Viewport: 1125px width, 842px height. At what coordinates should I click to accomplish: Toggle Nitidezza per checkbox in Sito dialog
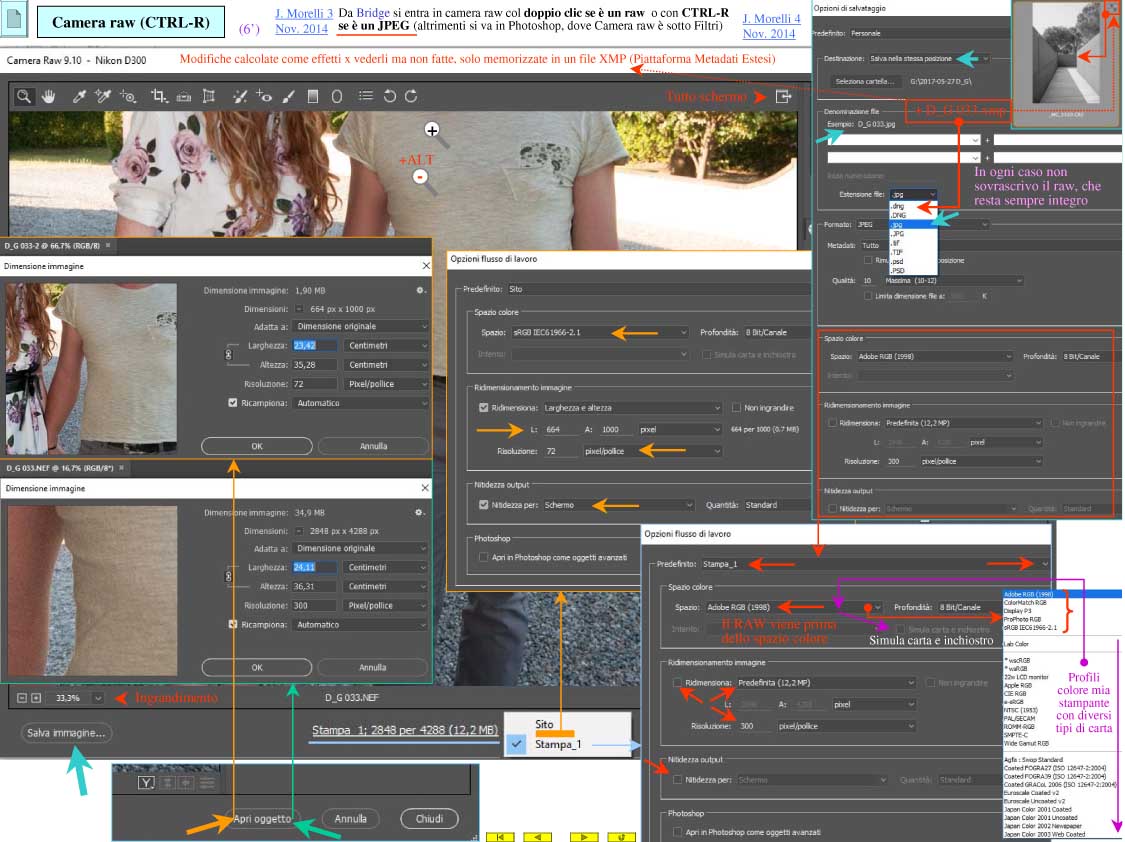point(483,505)
